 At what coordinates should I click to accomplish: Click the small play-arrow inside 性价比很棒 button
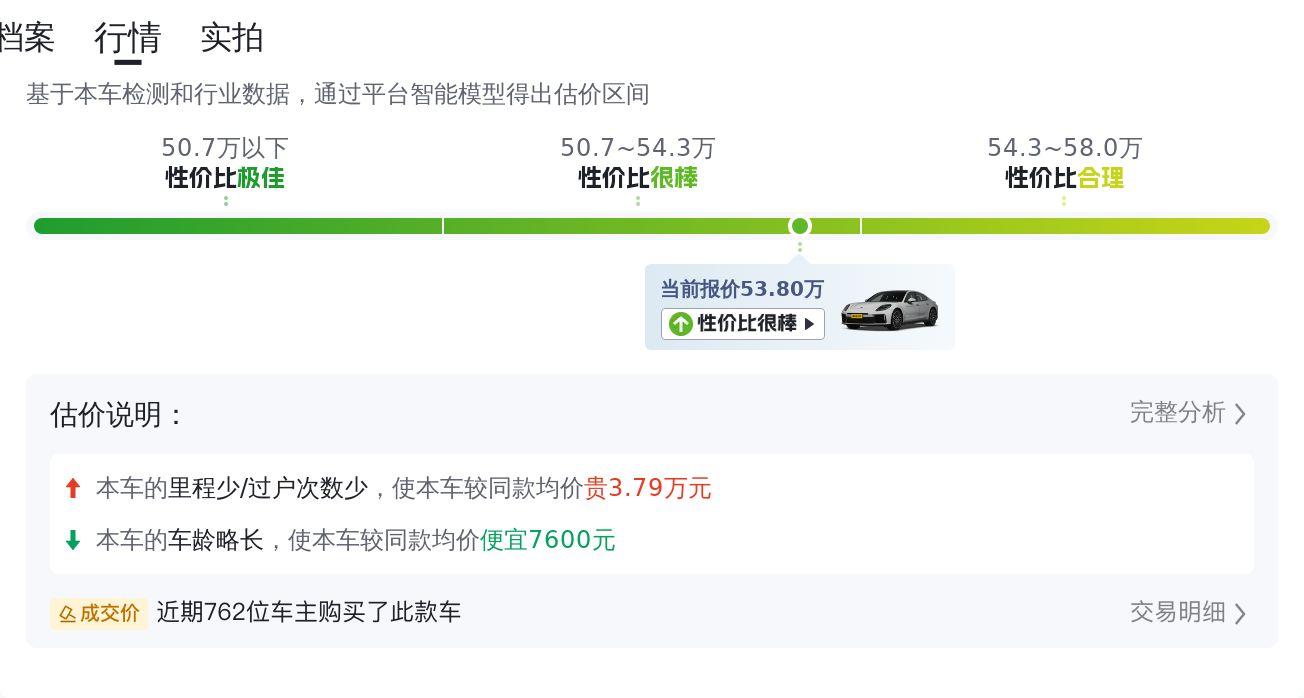click(809, 324)
